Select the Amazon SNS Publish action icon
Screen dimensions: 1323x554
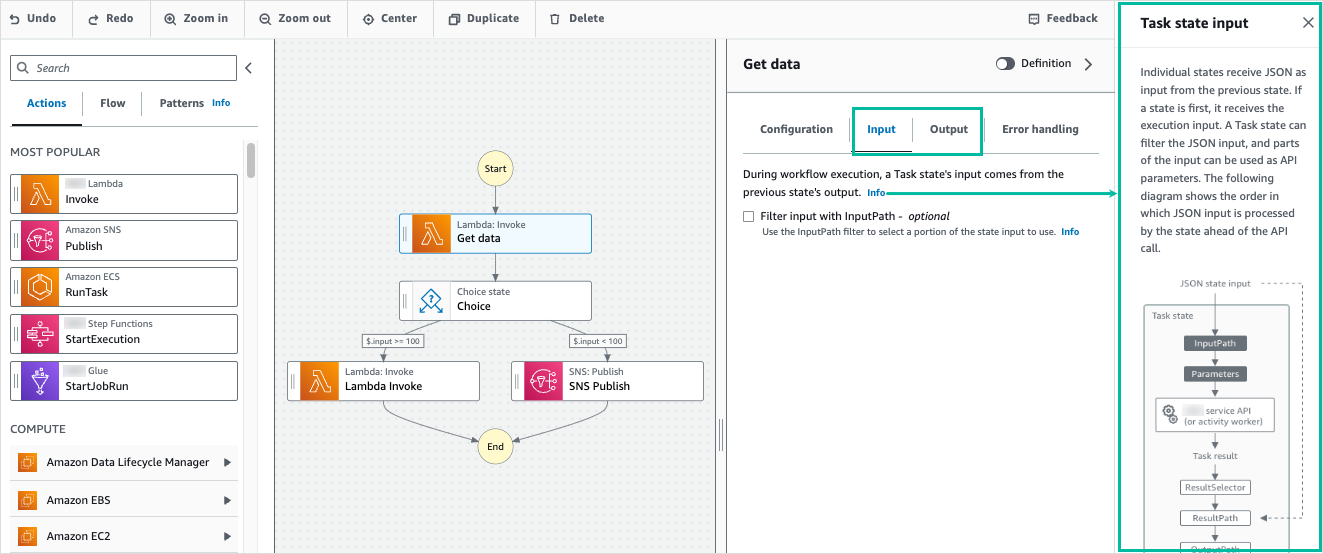tap(41, 240)
